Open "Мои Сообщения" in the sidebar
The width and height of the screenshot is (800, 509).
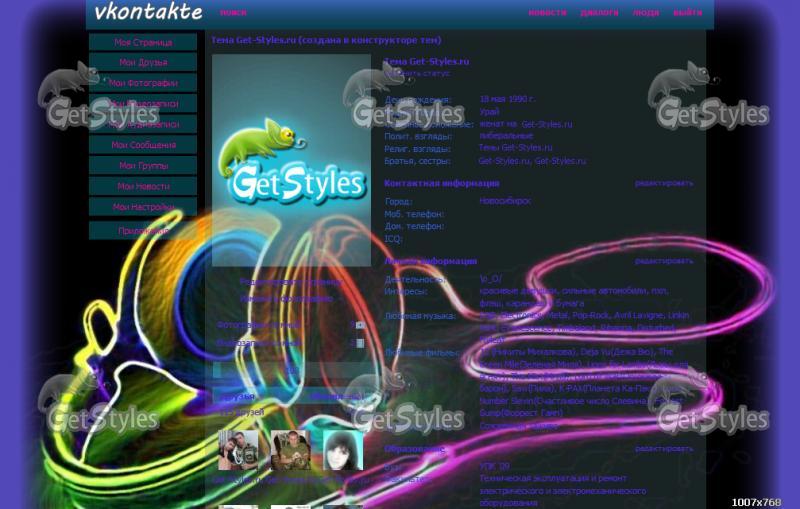[143, 145]
